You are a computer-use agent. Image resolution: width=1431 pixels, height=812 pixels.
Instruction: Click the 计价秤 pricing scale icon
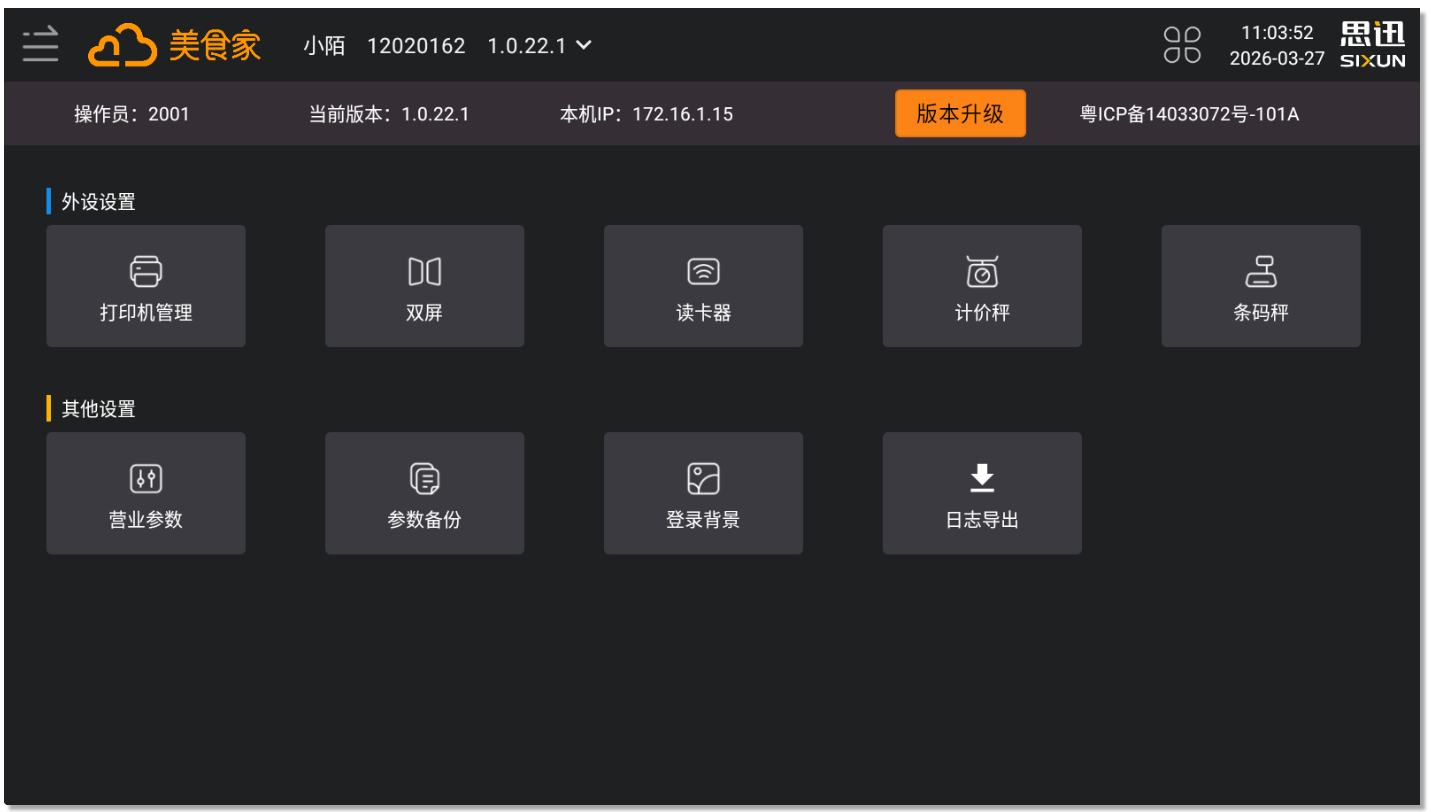pos(982,271)
